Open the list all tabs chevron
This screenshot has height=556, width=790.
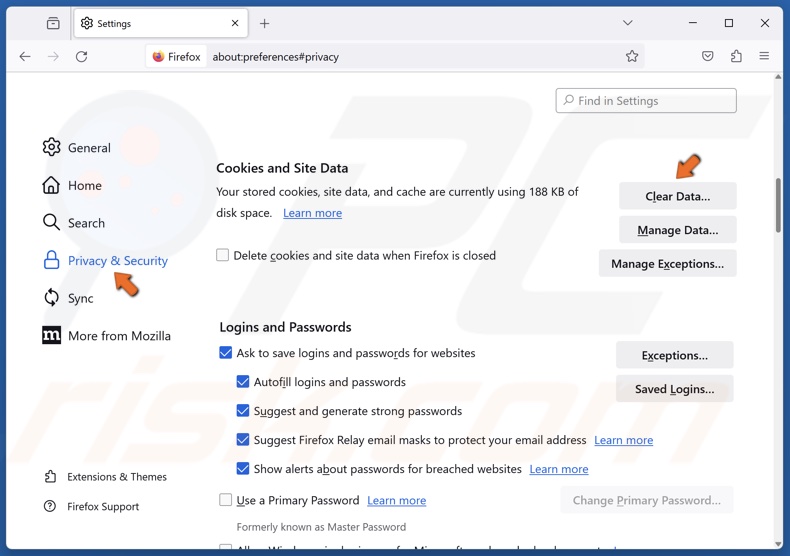(628, 23)
